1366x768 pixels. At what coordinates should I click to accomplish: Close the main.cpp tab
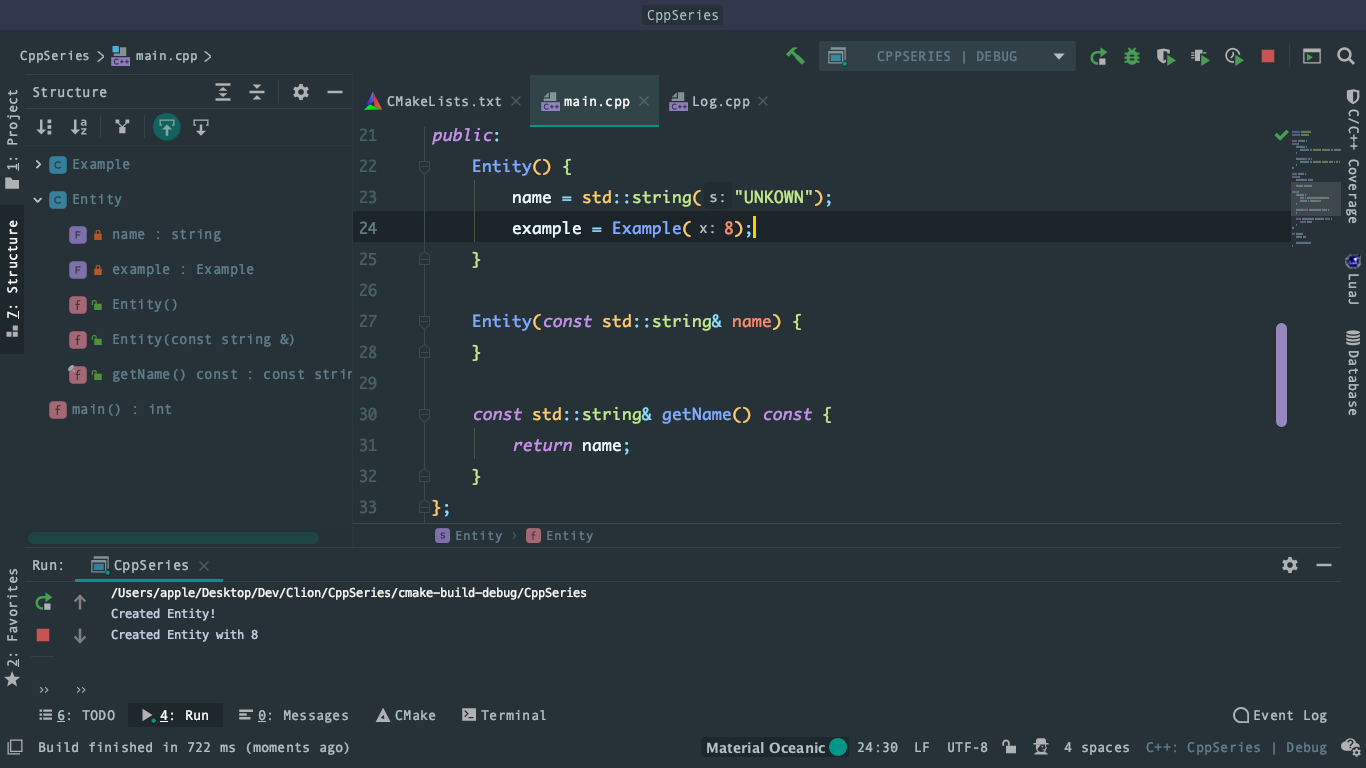coord(644,101)
